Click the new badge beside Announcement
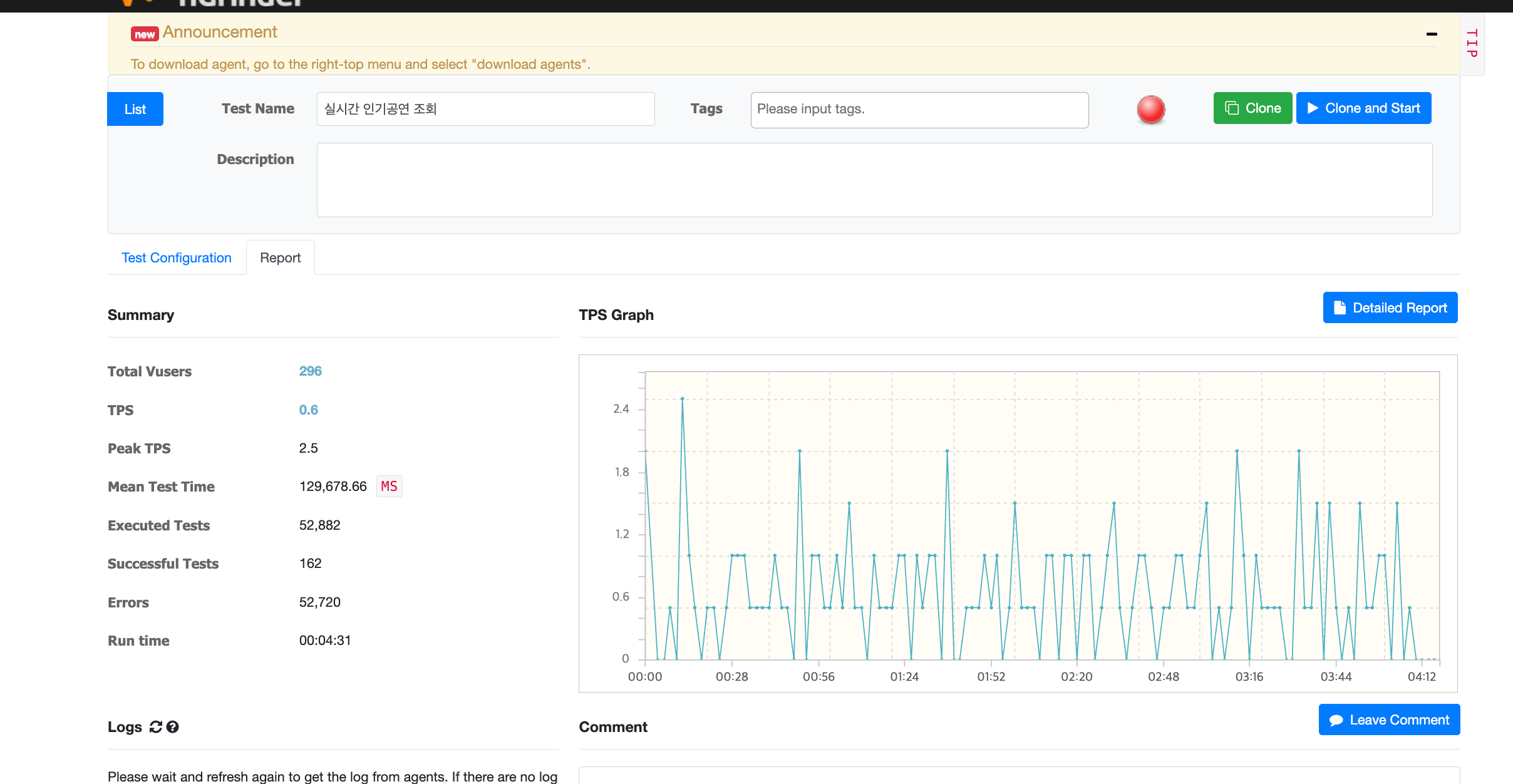The height and width of the screenshot is (784, 1513). 144,34
